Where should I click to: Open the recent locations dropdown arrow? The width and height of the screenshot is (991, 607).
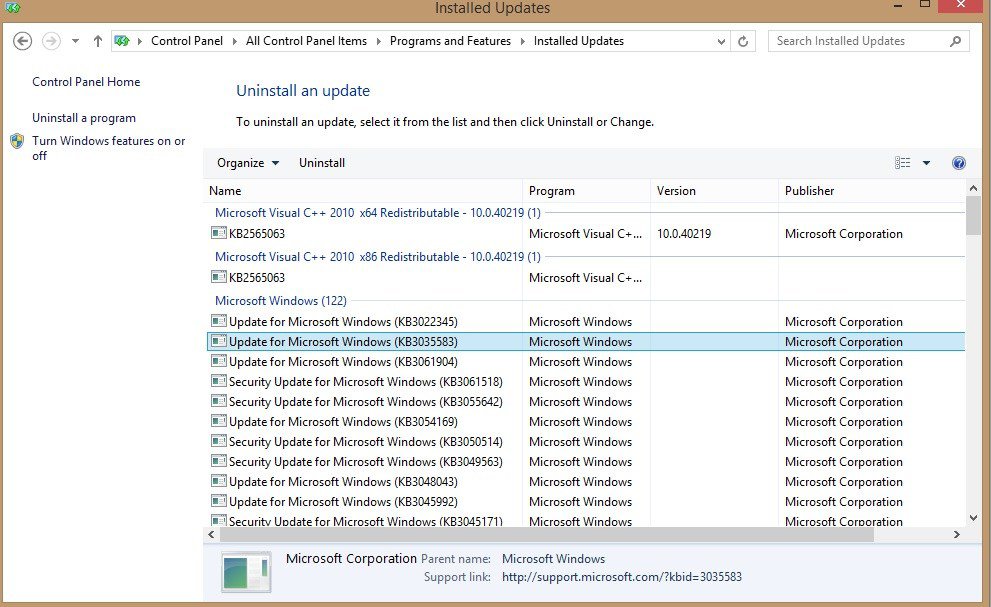tap(75, 41)
